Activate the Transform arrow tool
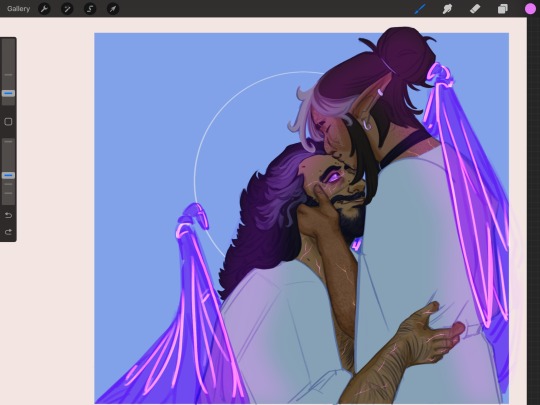540x405 pixels. [x=113, y=9]
